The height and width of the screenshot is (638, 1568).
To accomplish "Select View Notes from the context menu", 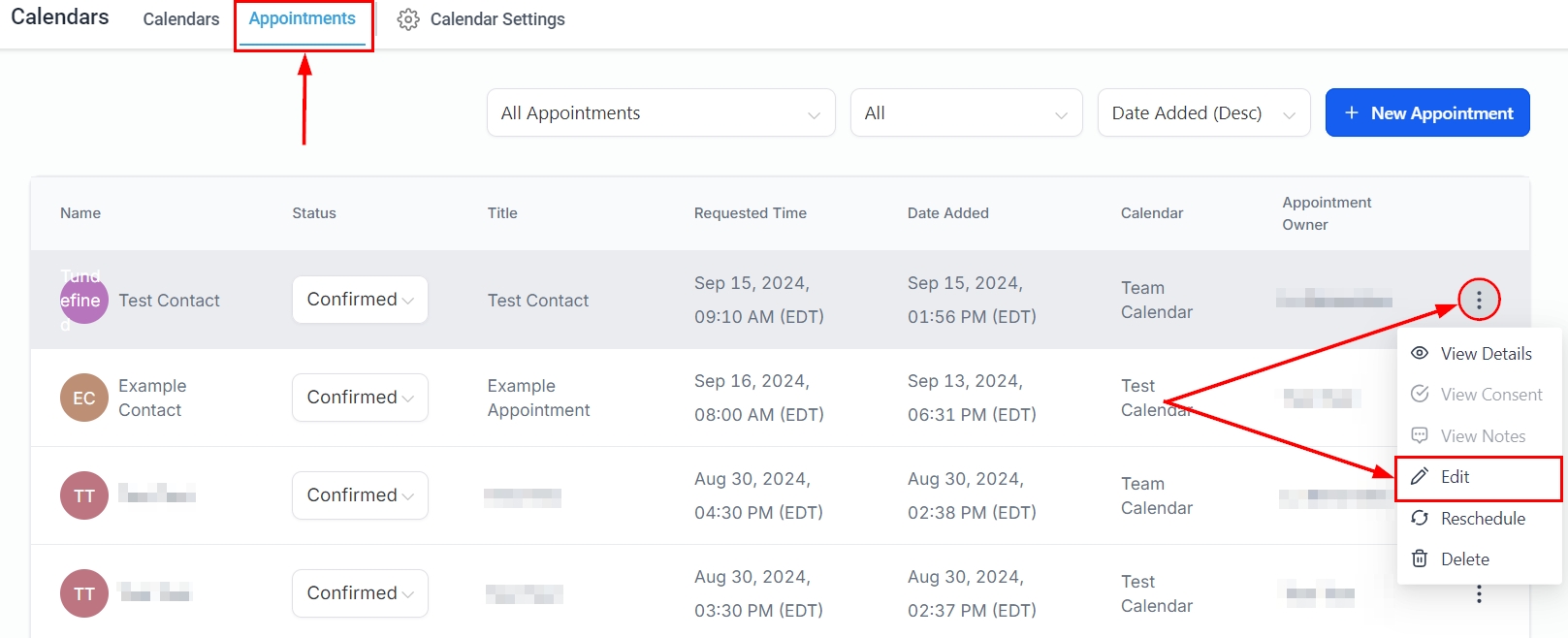I will click(1482, 435).
